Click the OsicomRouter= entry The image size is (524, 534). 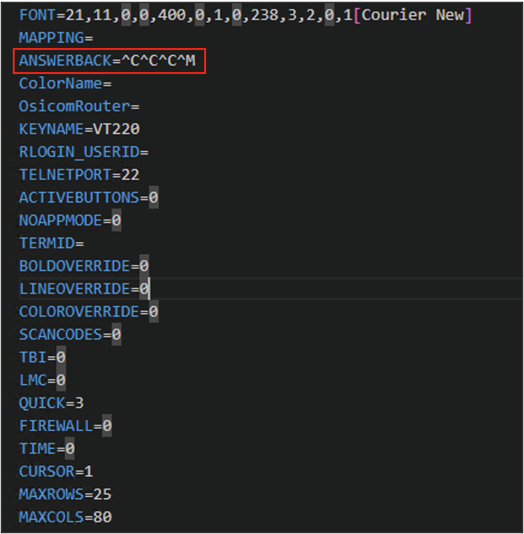click(x=79, y=106)
